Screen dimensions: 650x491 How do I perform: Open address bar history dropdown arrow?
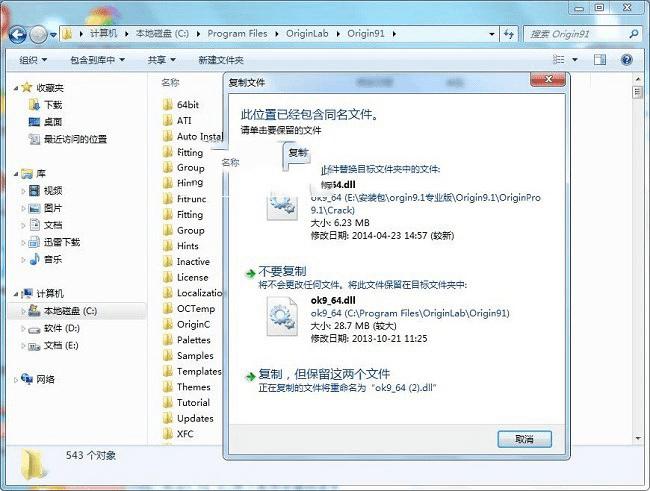click(492, 34)
